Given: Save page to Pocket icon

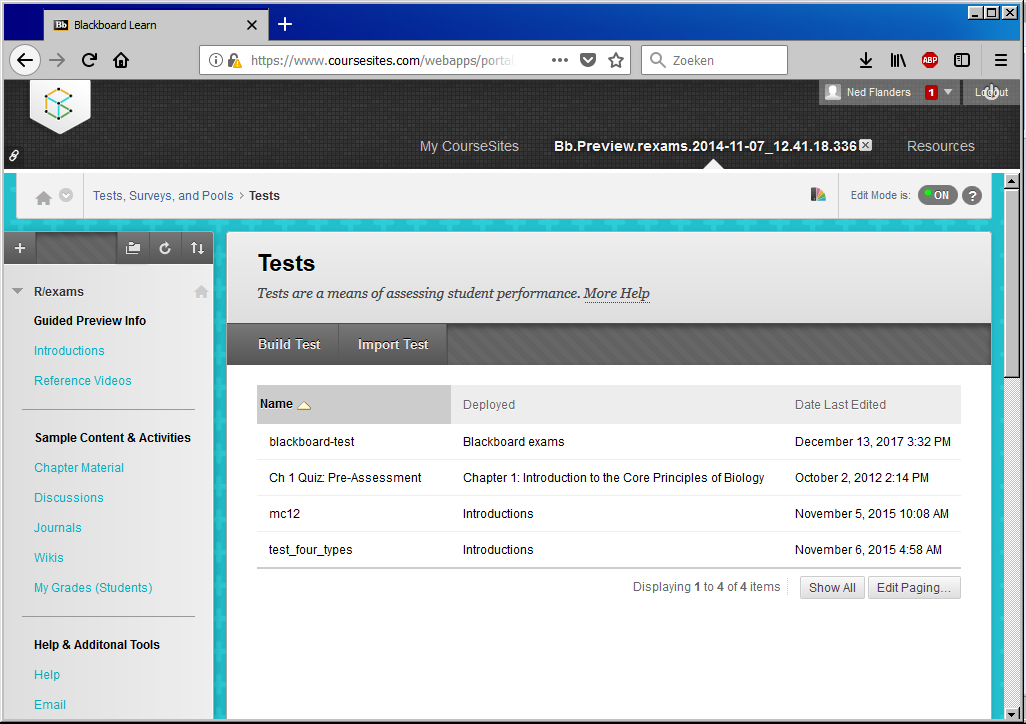Looking at the screenshot, I should pyautogui.click(x=588, y=60).
